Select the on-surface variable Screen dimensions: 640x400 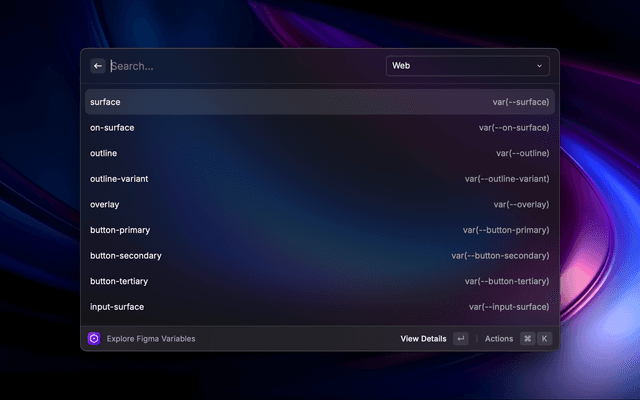click(x=319, y=128)
